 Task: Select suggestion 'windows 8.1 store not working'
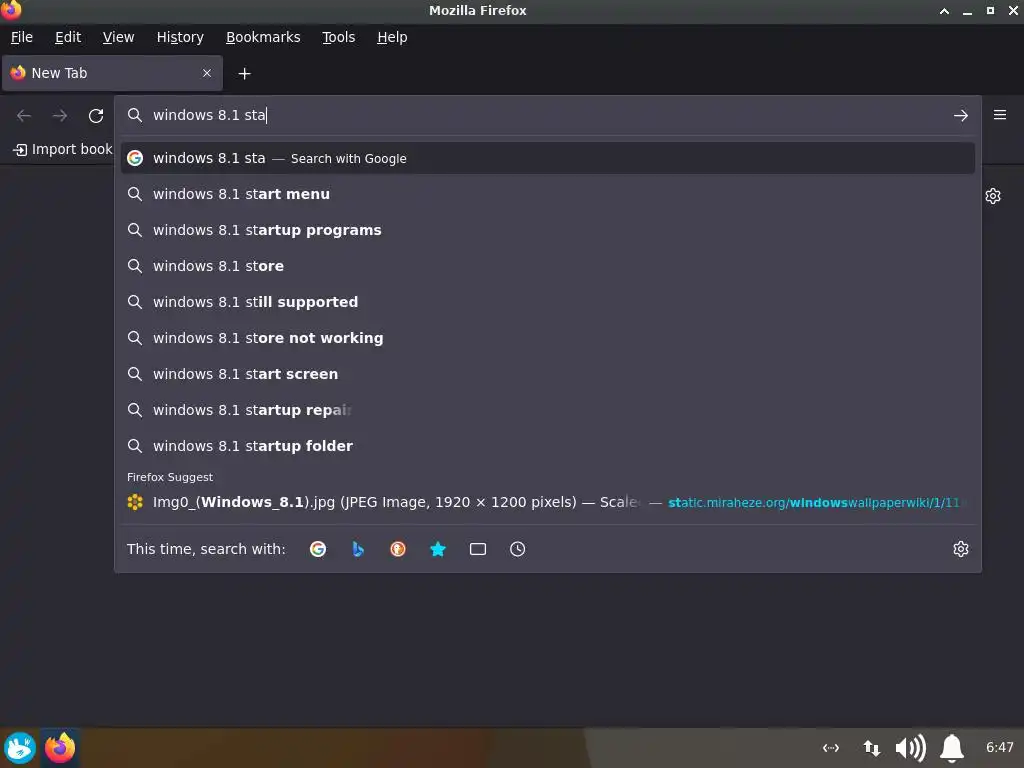coord(547,338)
